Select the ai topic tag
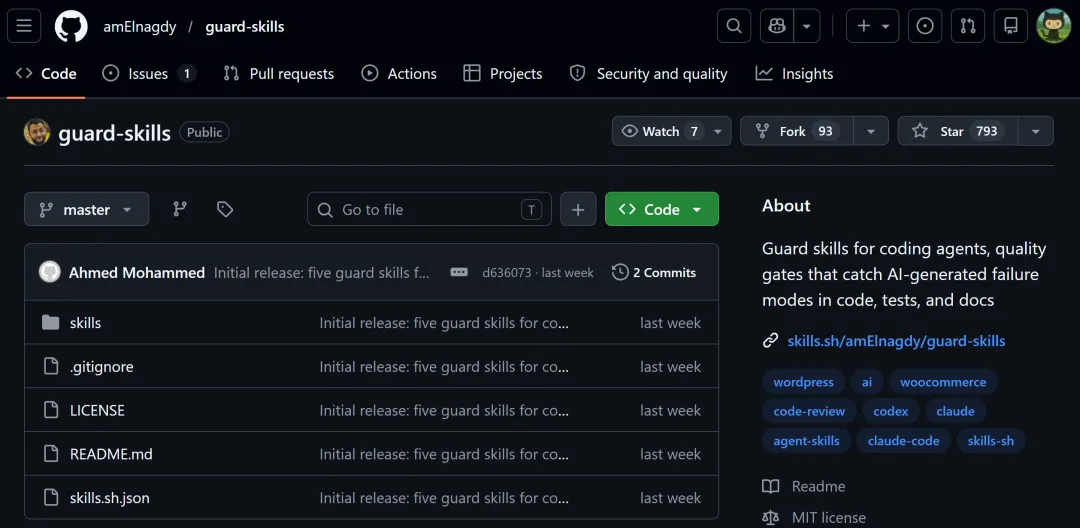 tap(867, 382)
